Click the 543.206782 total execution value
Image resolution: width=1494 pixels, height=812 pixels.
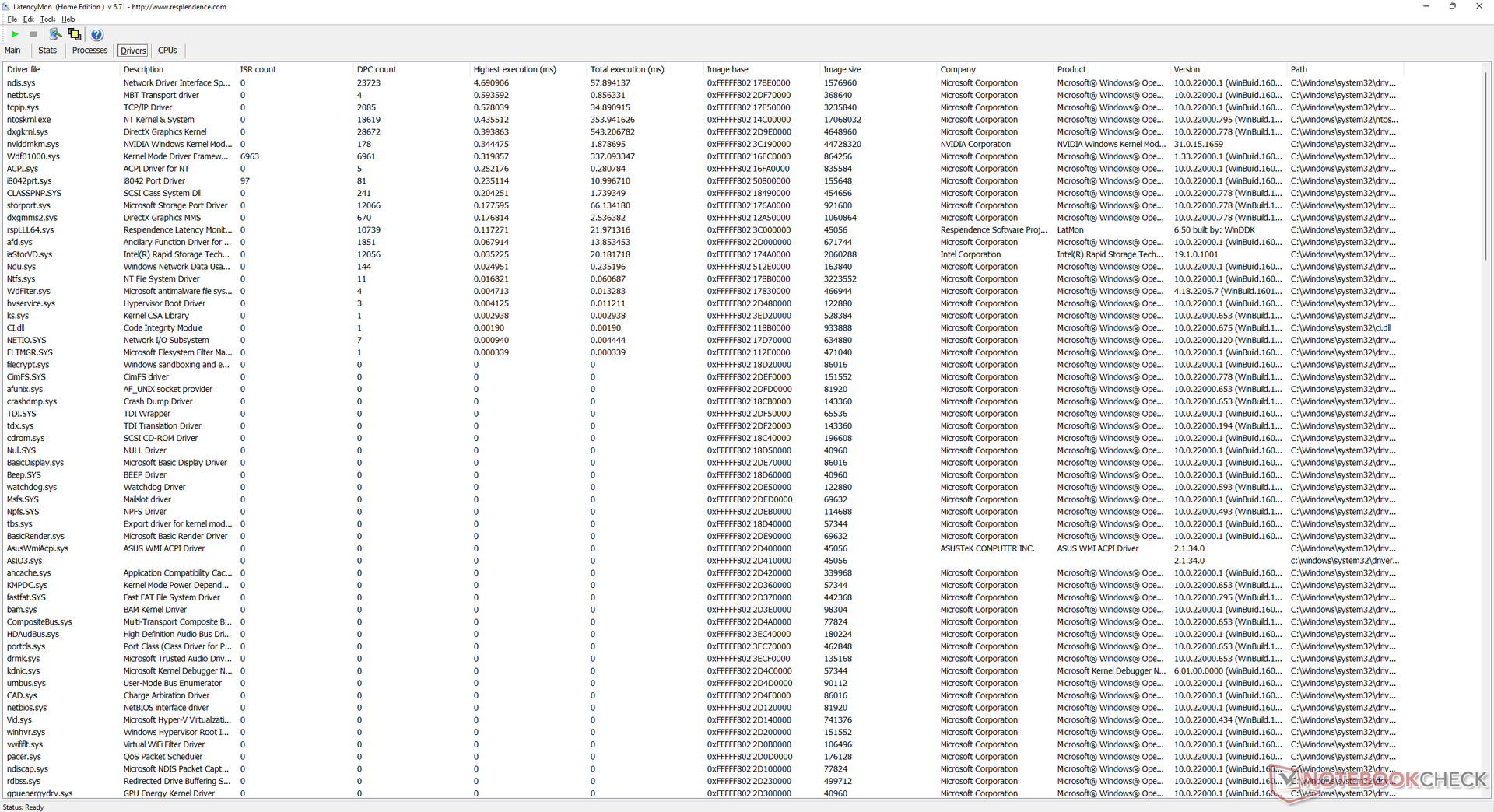612,131
